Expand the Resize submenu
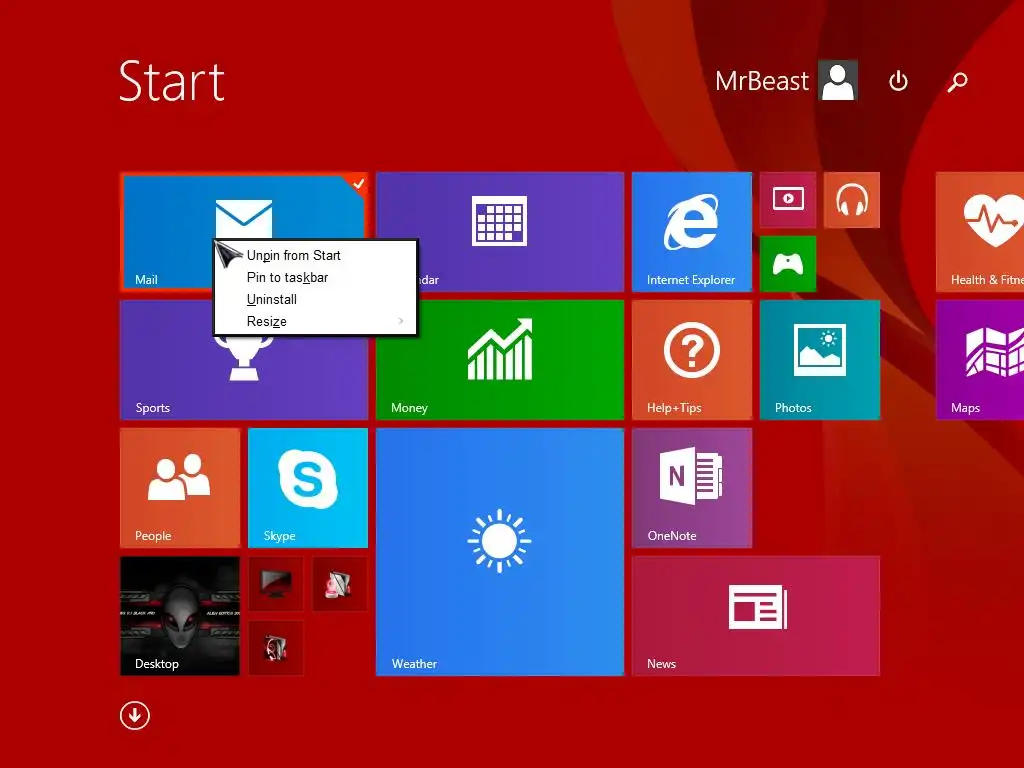 315,321
